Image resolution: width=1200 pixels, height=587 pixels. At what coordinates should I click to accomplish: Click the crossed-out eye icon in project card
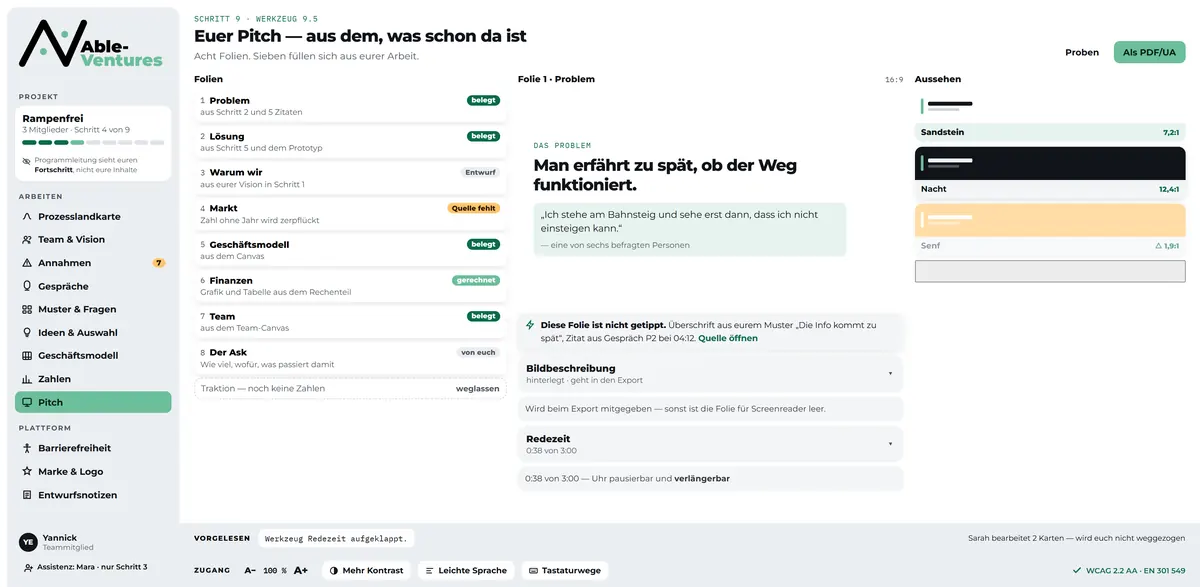point(27,160)
